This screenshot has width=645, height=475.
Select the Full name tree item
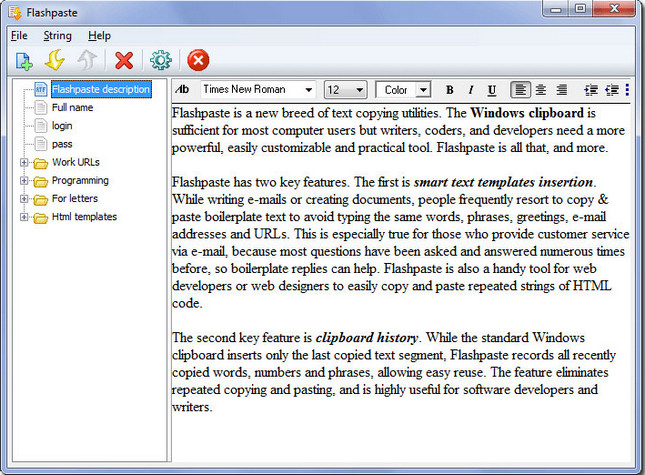[x=73, y=107]
